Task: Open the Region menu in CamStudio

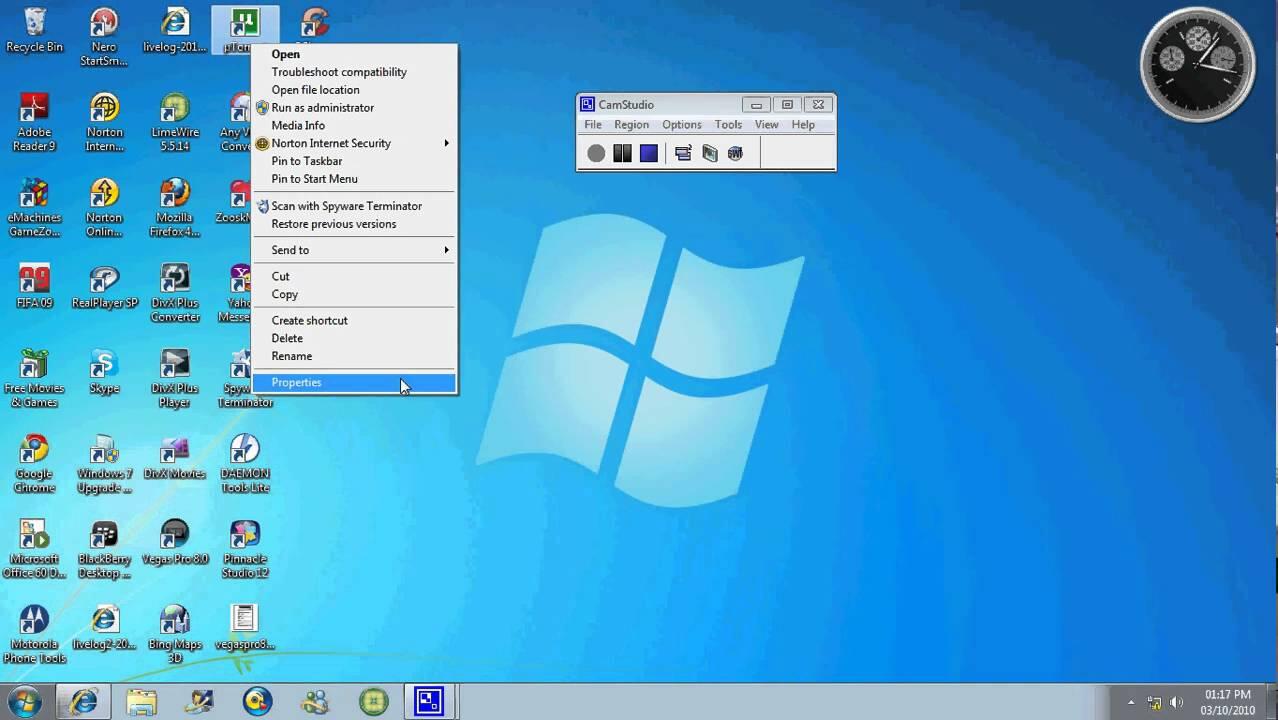Action: coord(631,125)
